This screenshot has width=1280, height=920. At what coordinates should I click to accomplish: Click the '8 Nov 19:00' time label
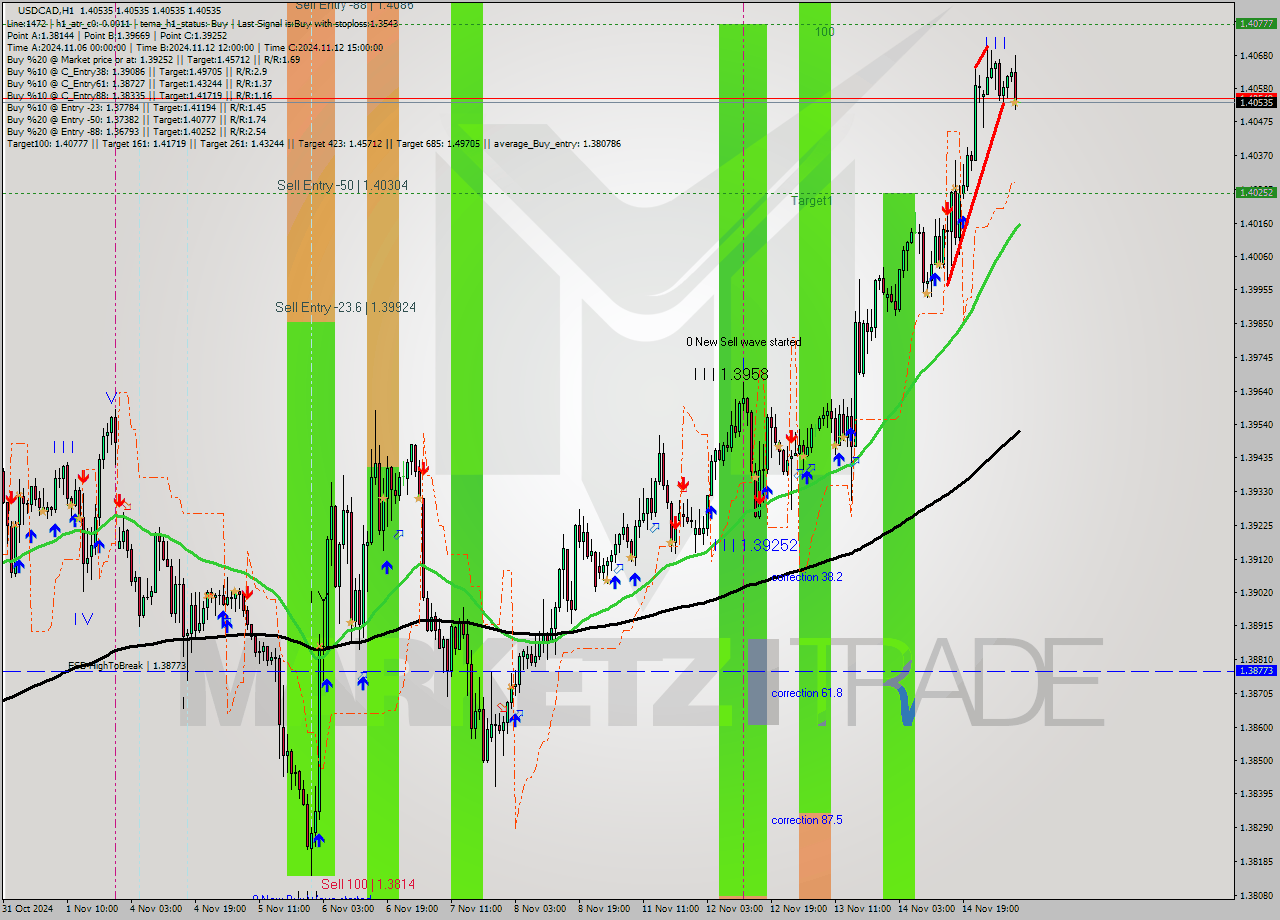[604, 909]
